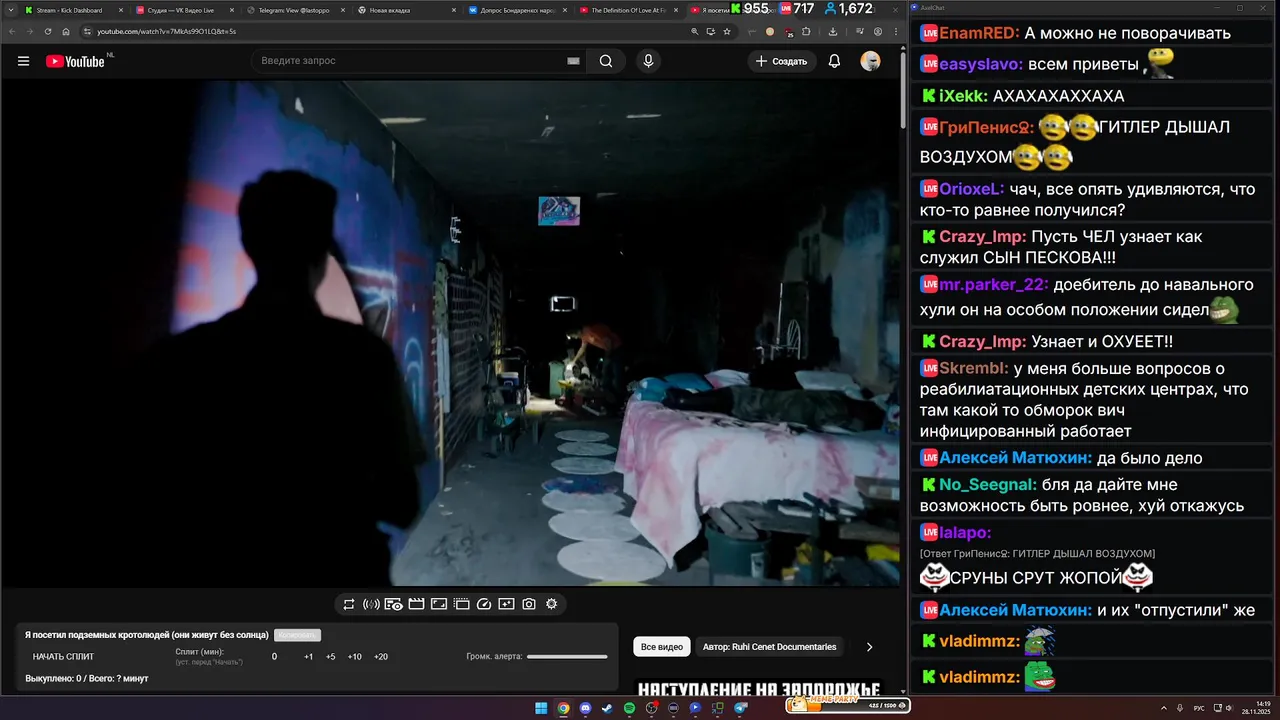
Task: Click the clapperboard cinema mode icon
Action: pyautogui.click(x=416, y=604)
